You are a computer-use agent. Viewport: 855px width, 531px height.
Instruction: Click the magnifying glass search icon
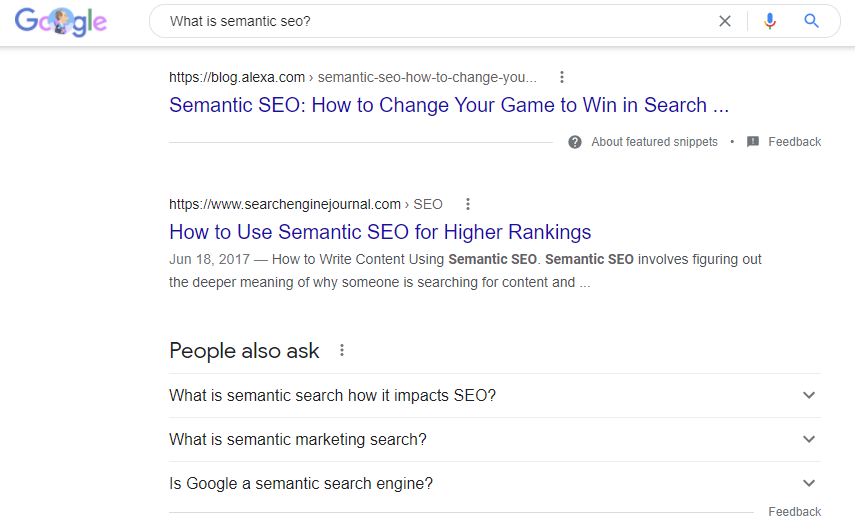(811, 21)
